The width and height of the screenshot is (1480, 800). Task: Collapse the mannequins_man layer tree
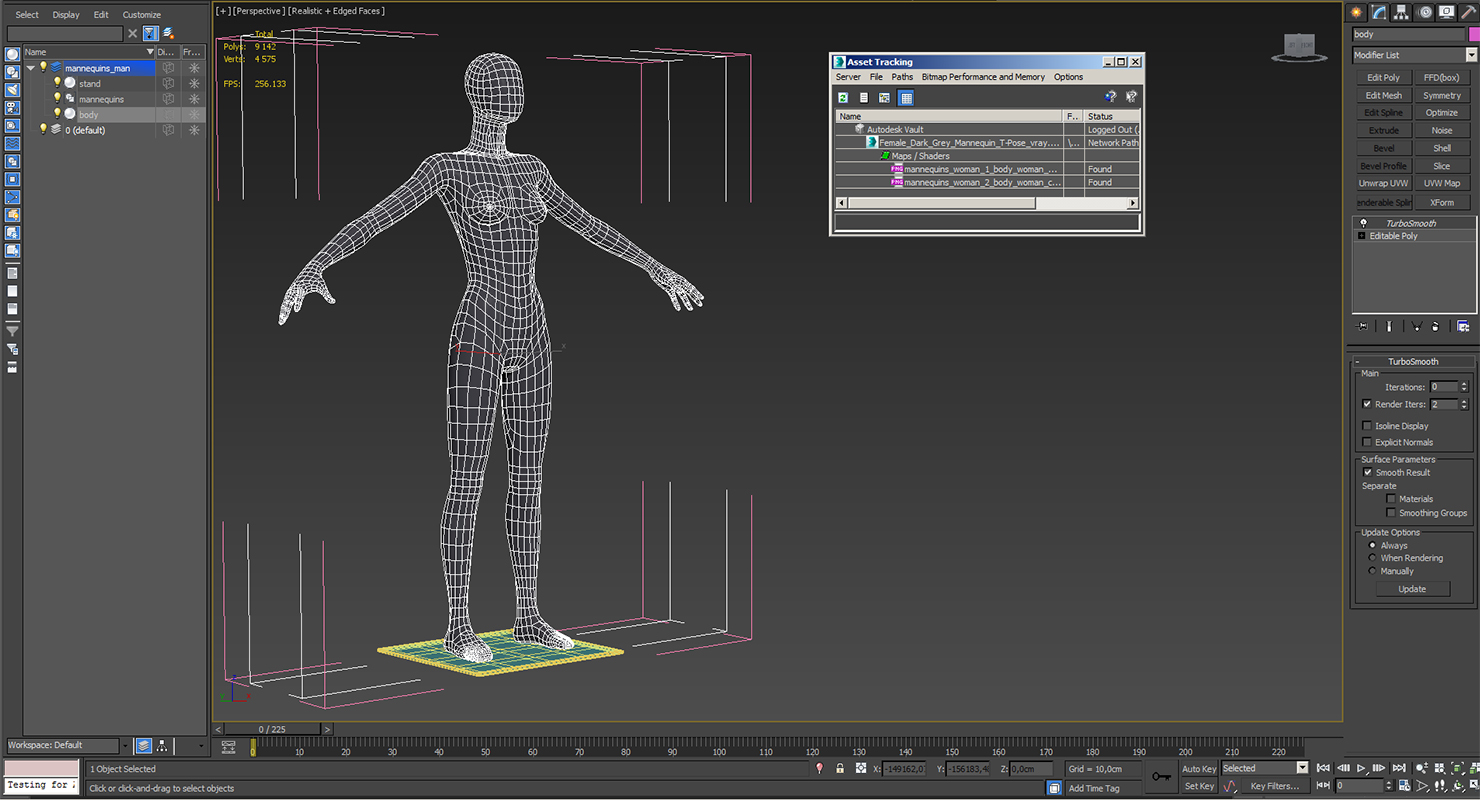coord(31,68)
